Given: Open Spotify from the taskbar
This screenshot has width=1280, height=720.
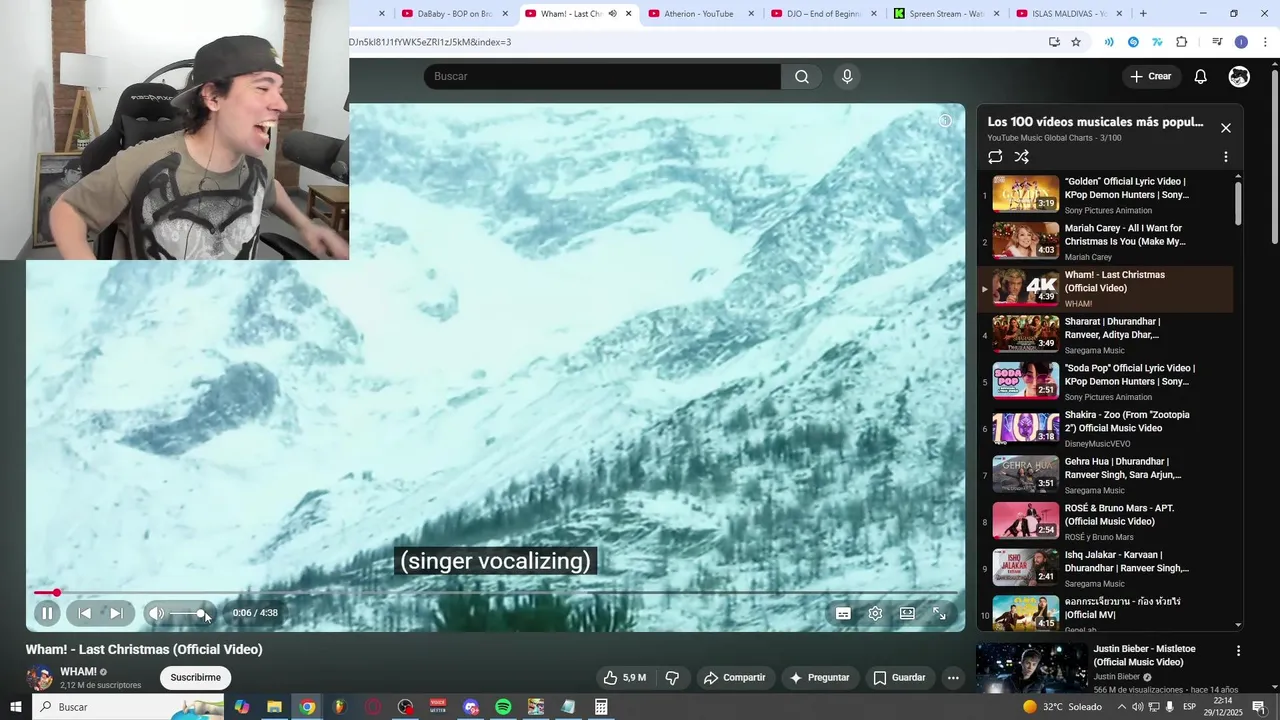Looking at the screenshot, I should 503,707.
